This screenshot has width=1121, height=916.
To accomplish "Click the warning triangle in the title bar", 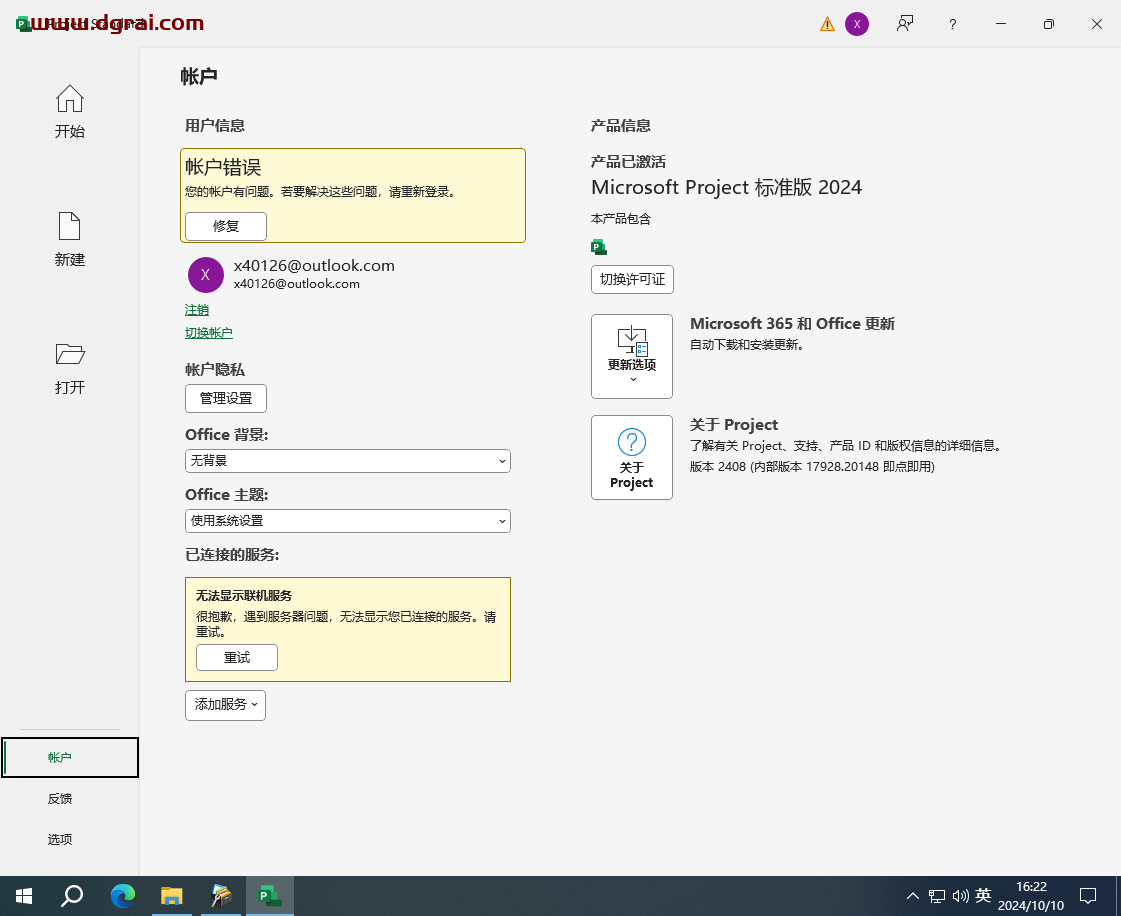I will [825, 23].
